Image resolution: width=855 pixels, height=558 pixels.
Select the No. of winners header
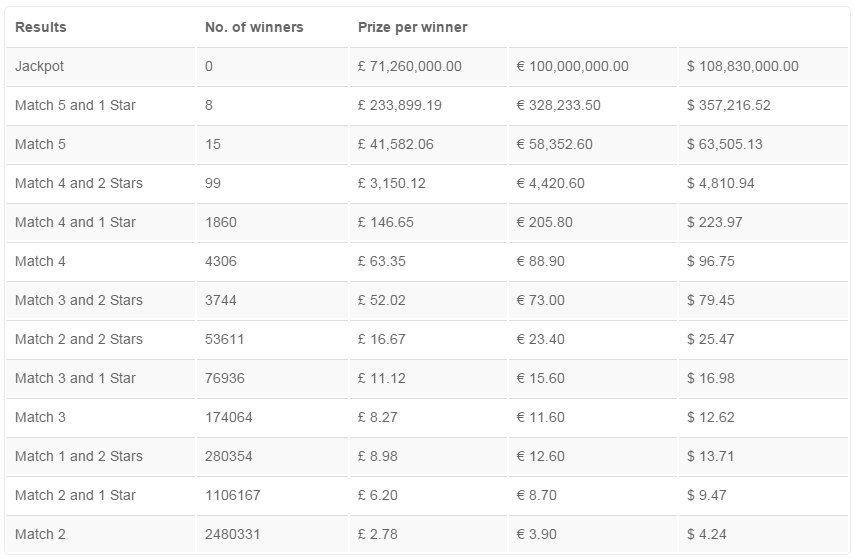pos(254,27)
